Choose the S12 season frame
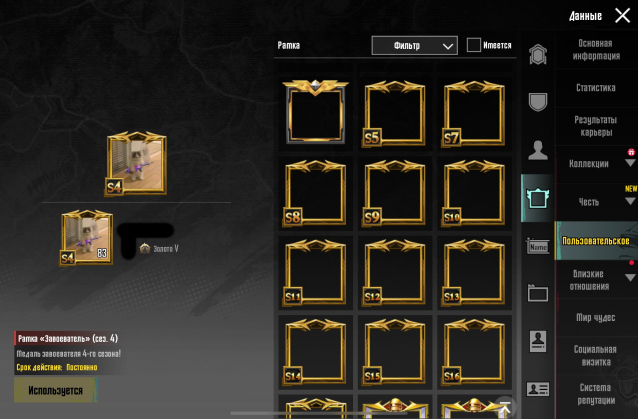Viewport: 638px width, 419px height. click(394, 272)
